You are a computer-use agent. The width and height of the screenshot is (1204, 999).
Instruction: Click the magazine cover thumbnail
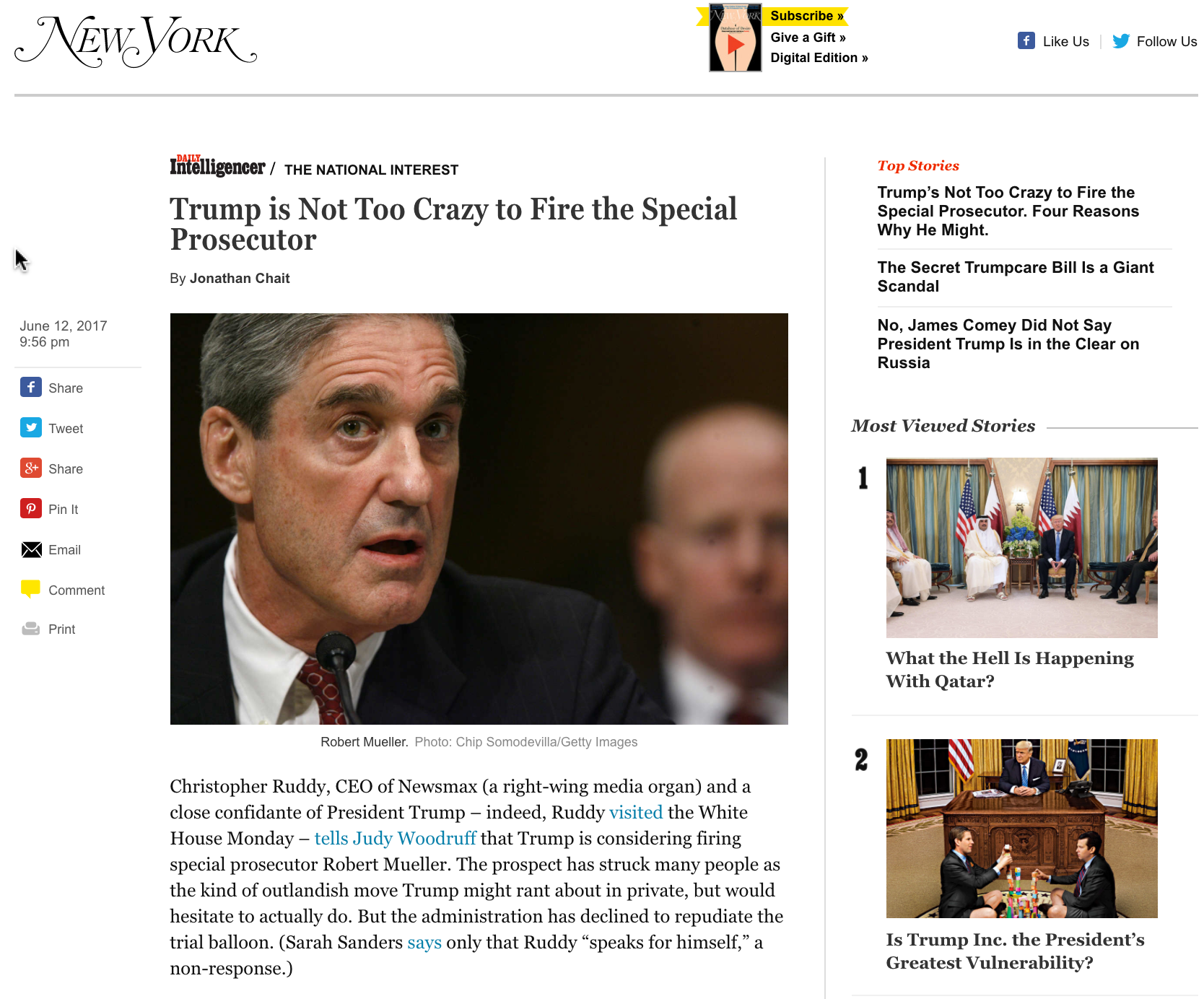(x=735, y=38)
